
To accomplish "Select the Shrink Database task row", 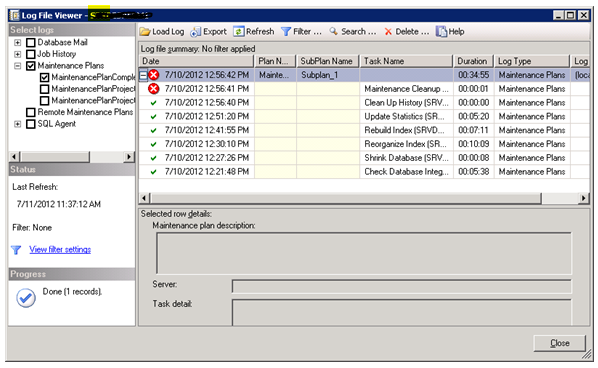I will click(x=364, y=157).
